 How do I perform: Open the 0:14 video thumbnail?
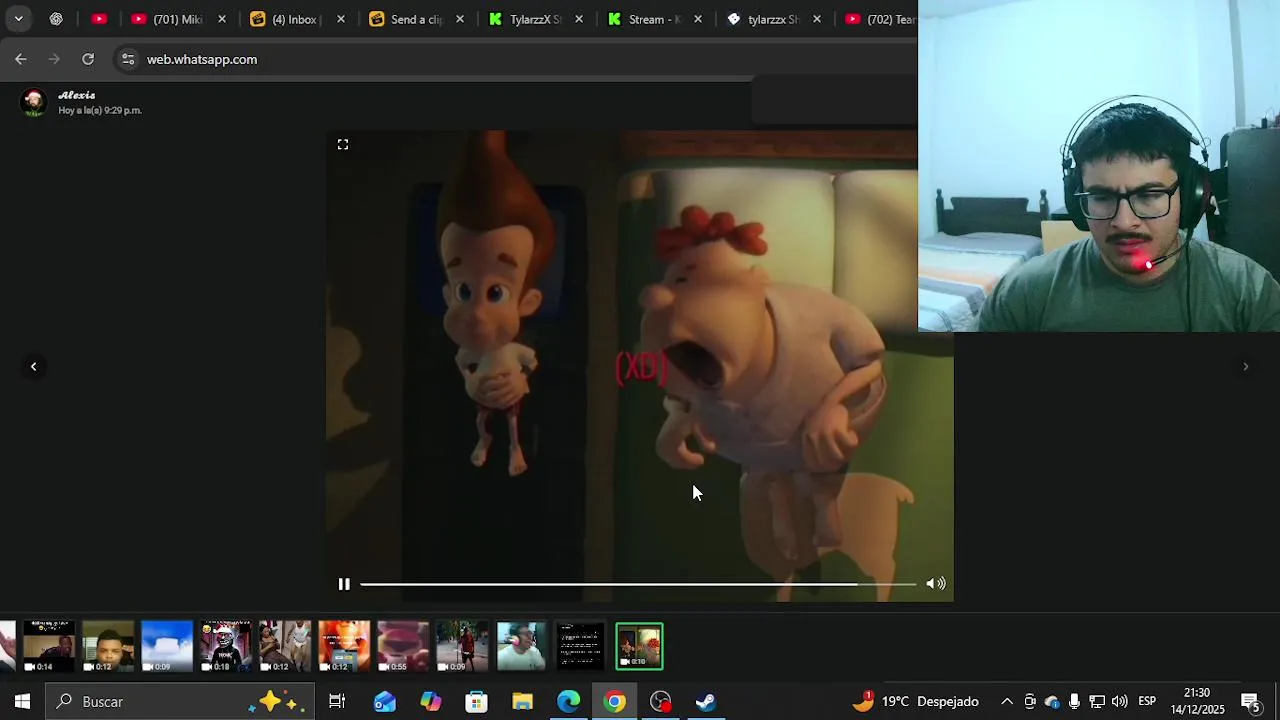point(49,647)
